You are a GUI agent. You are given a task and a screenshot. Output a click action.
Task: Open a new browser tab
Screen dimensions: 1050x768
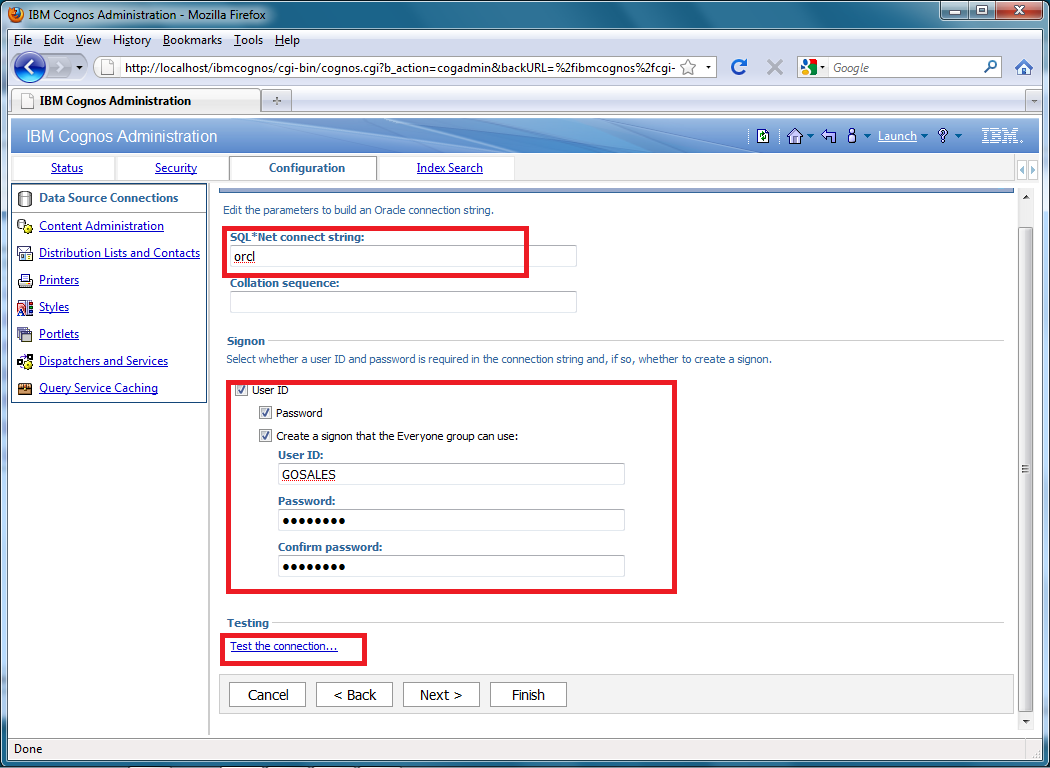click(277, 100)
